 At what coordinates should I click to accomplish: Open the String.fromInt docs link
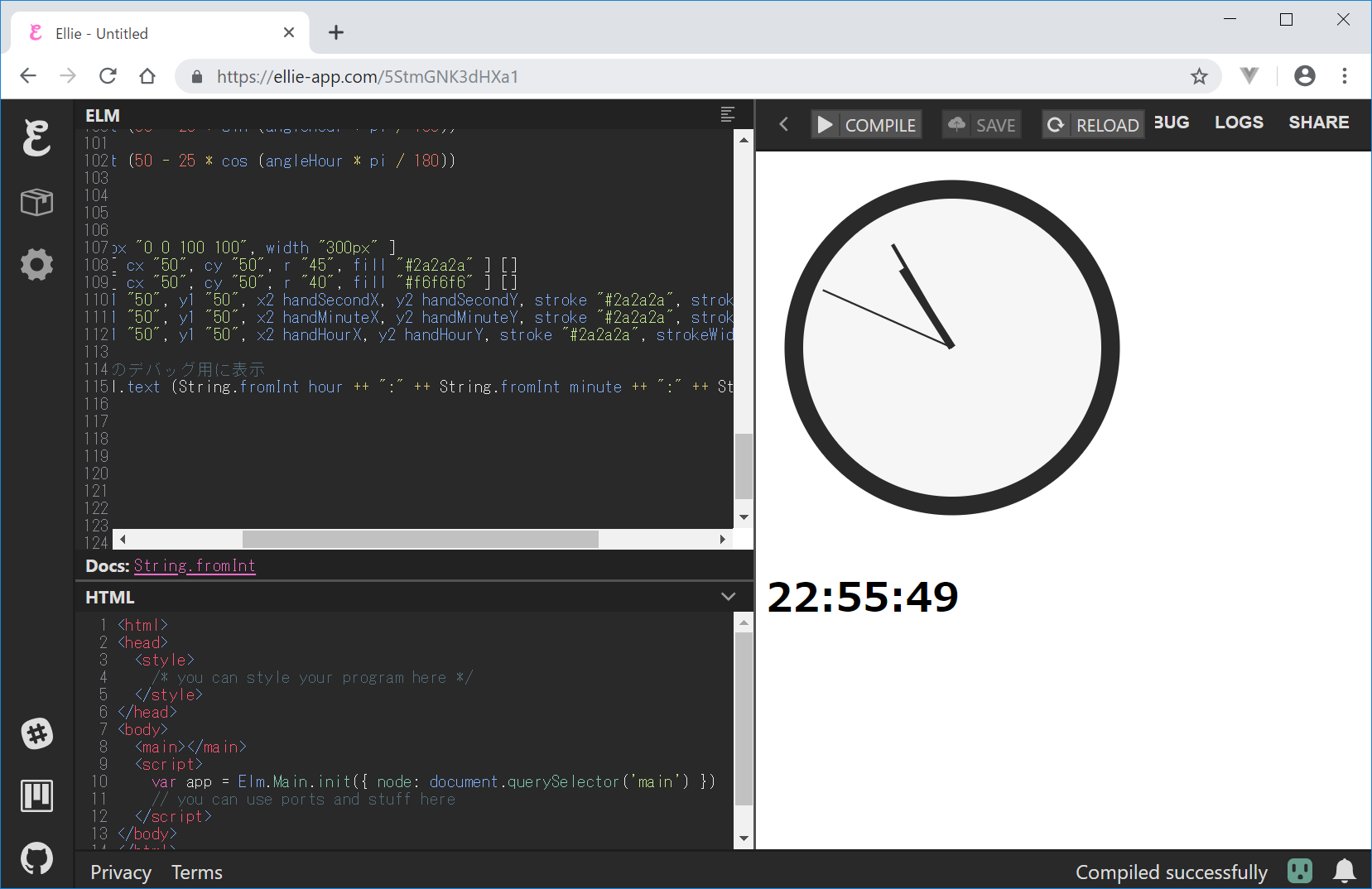click(x=195, y=565)
